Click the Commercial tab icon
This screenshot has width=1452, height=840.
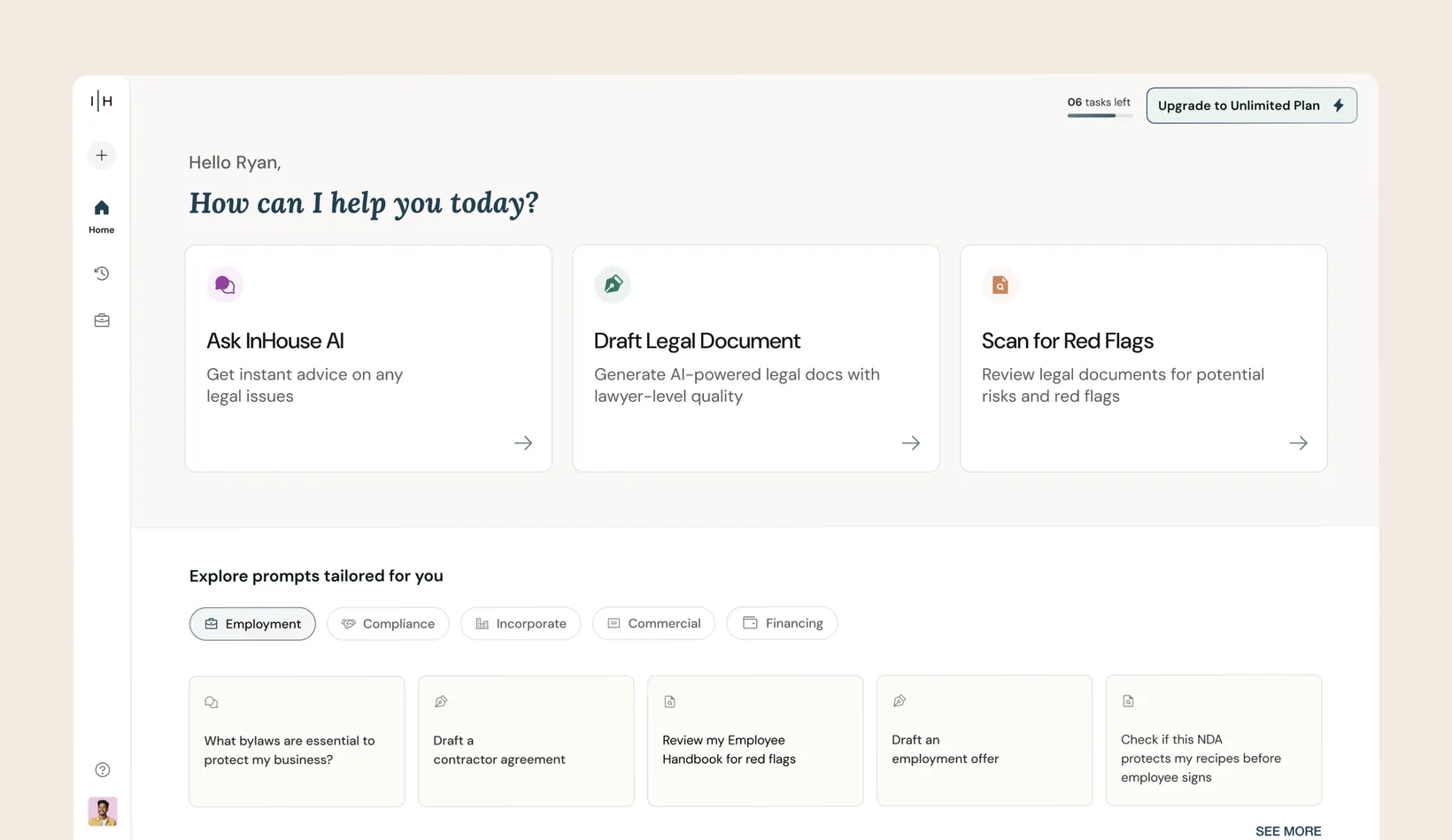click(614, 624)
